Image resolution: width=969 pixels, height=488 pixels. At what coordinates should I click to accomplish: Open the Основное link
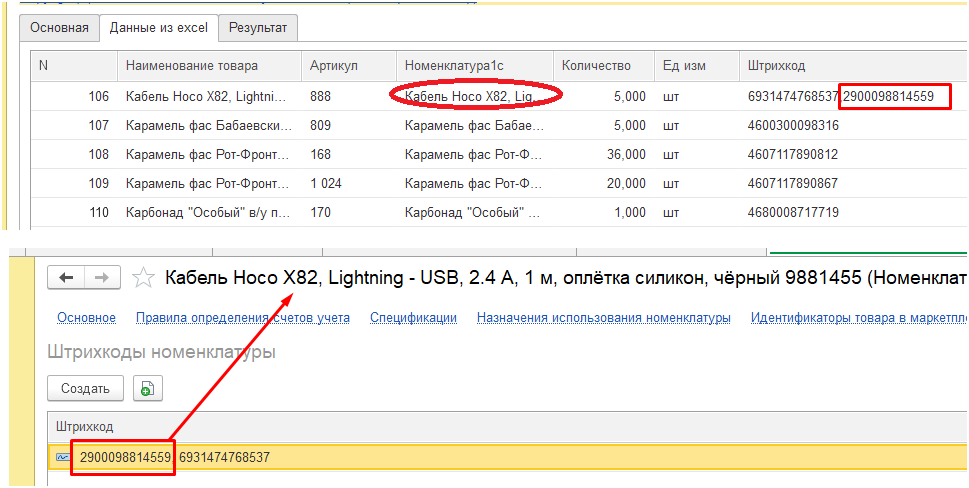(86, 318)
